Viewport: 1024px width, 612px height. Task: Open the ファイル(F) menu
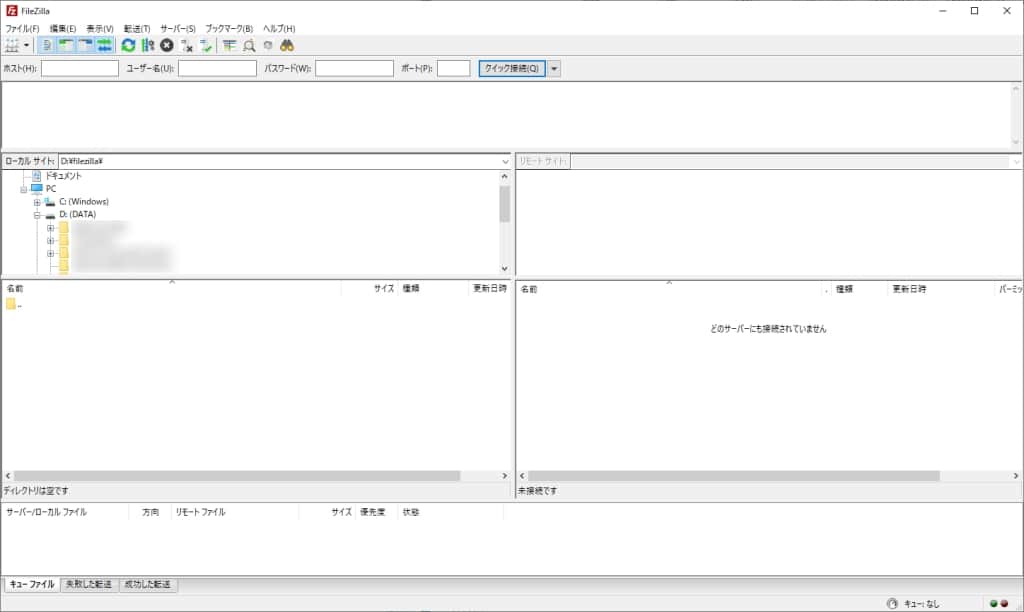point(22,29)
